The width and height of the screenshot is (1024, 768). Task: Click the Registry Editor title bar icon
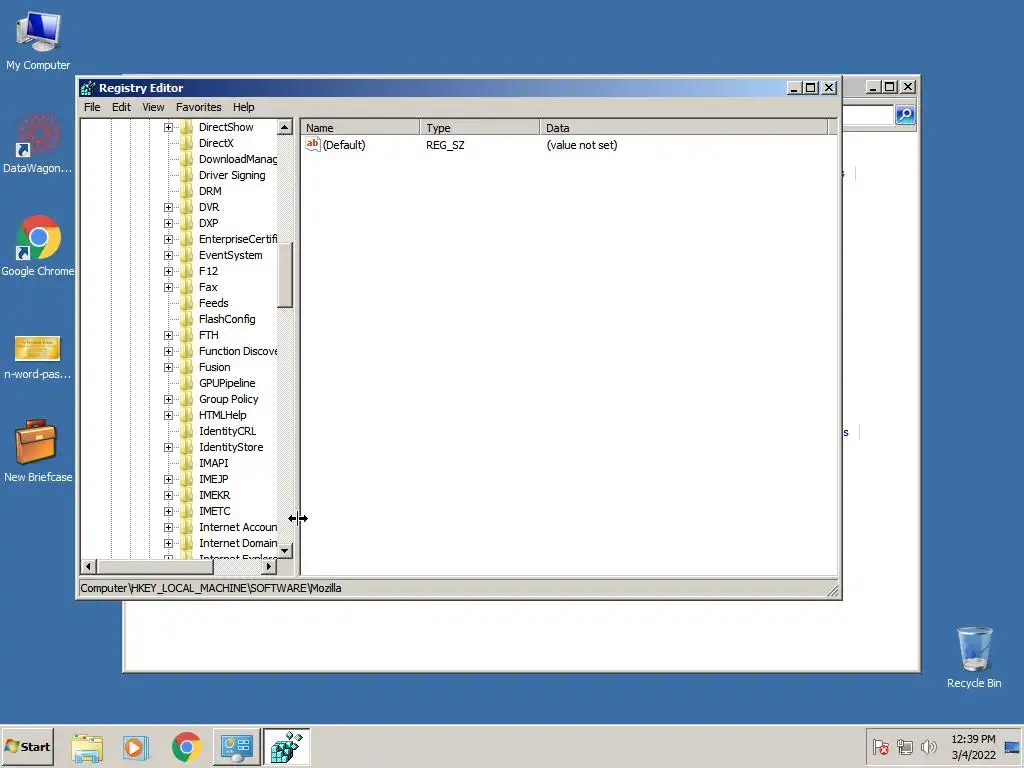[88, 88]
